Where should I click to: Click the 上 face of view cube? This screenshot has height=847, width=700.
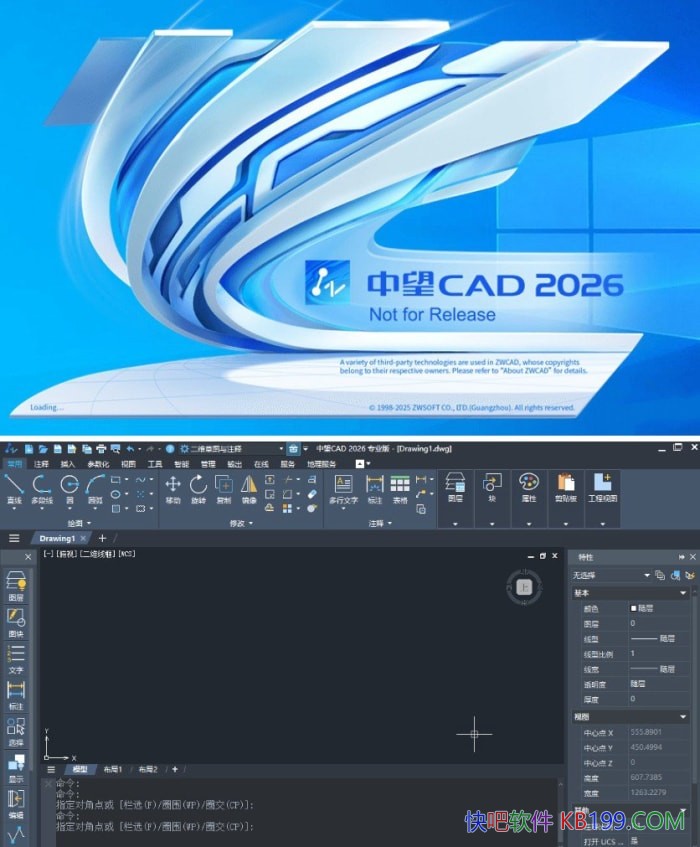pyautogui.click(x=522, y=587)
